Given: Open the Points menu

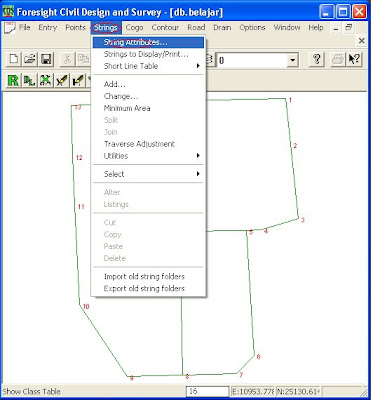Looking at the screenshot, I should 75,27.
